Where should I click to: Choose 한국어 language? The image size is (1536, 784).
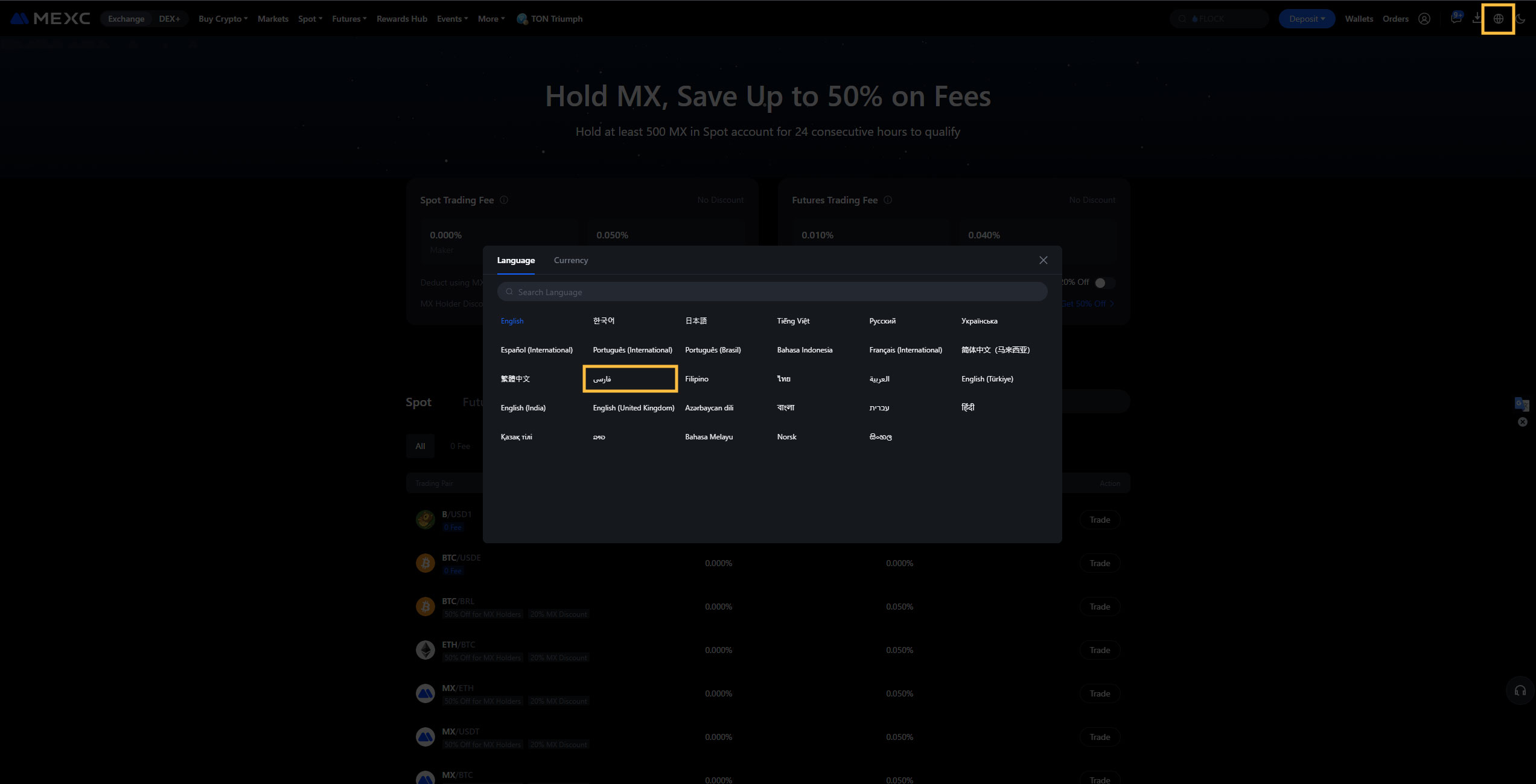tap(604, 321)
